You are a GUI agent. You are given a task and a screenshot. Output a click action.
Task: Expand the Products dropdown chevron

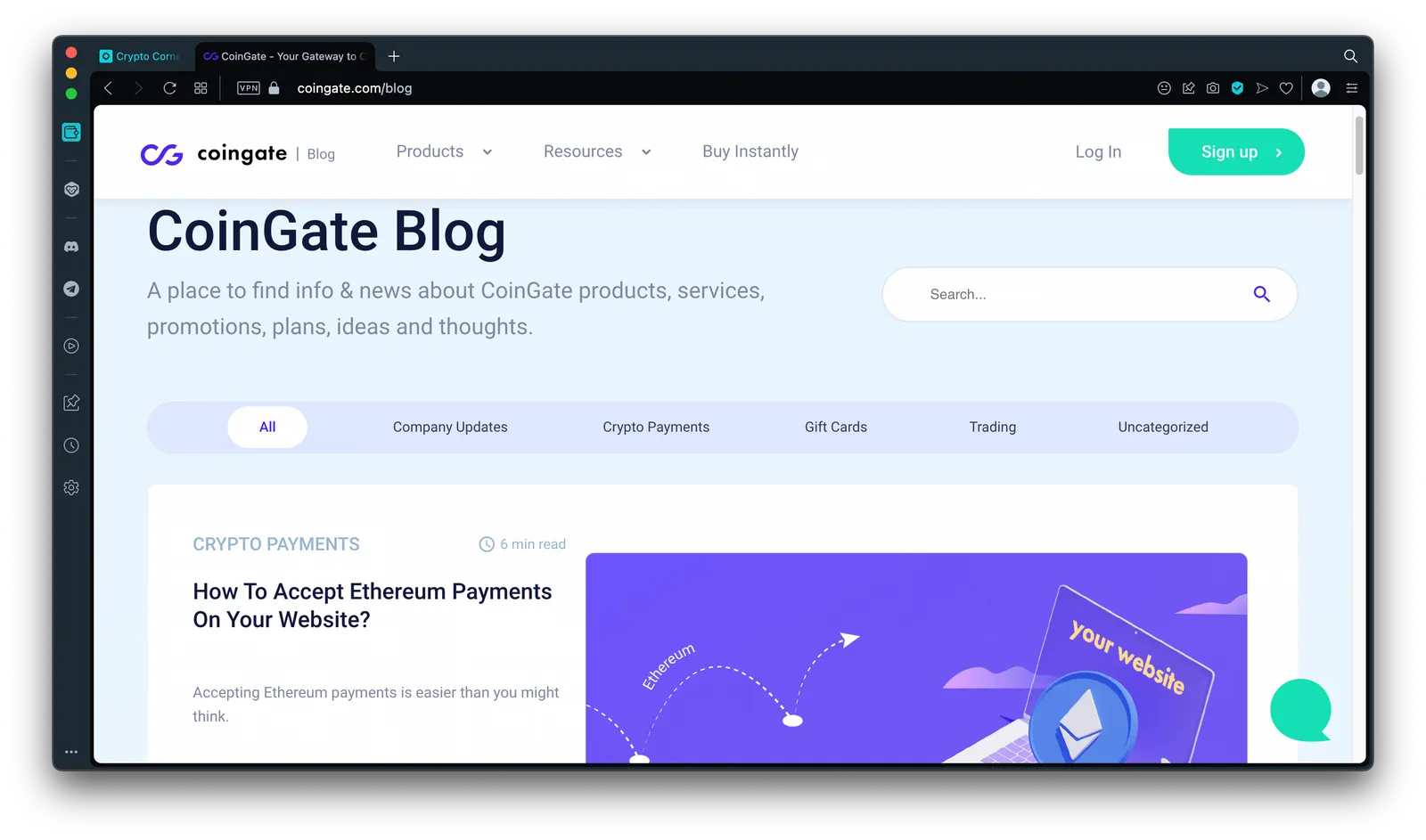click(x=488, y=152)
